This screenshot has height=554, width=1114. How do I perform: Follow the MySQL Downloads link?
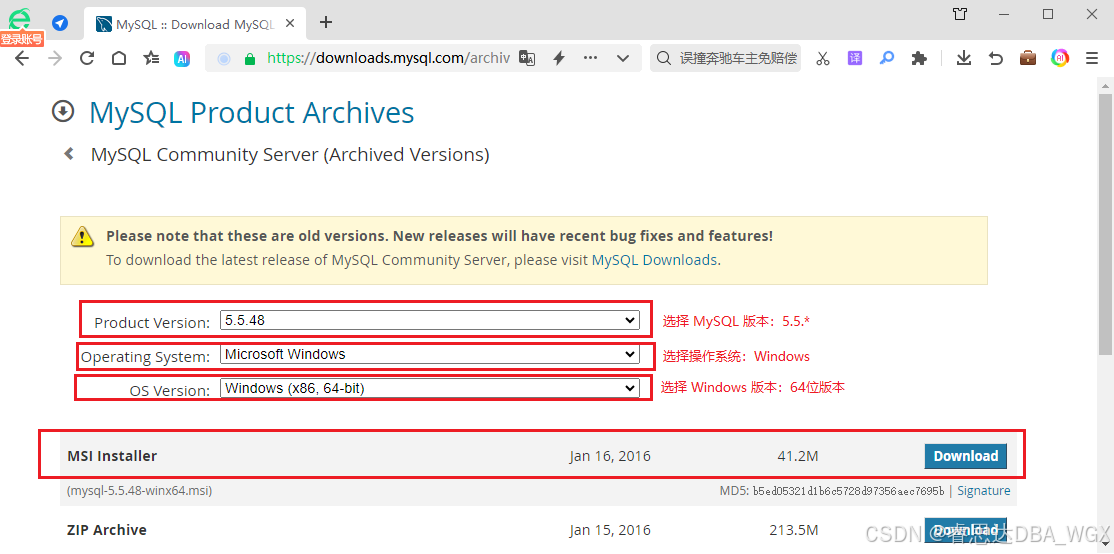[654, 260]
